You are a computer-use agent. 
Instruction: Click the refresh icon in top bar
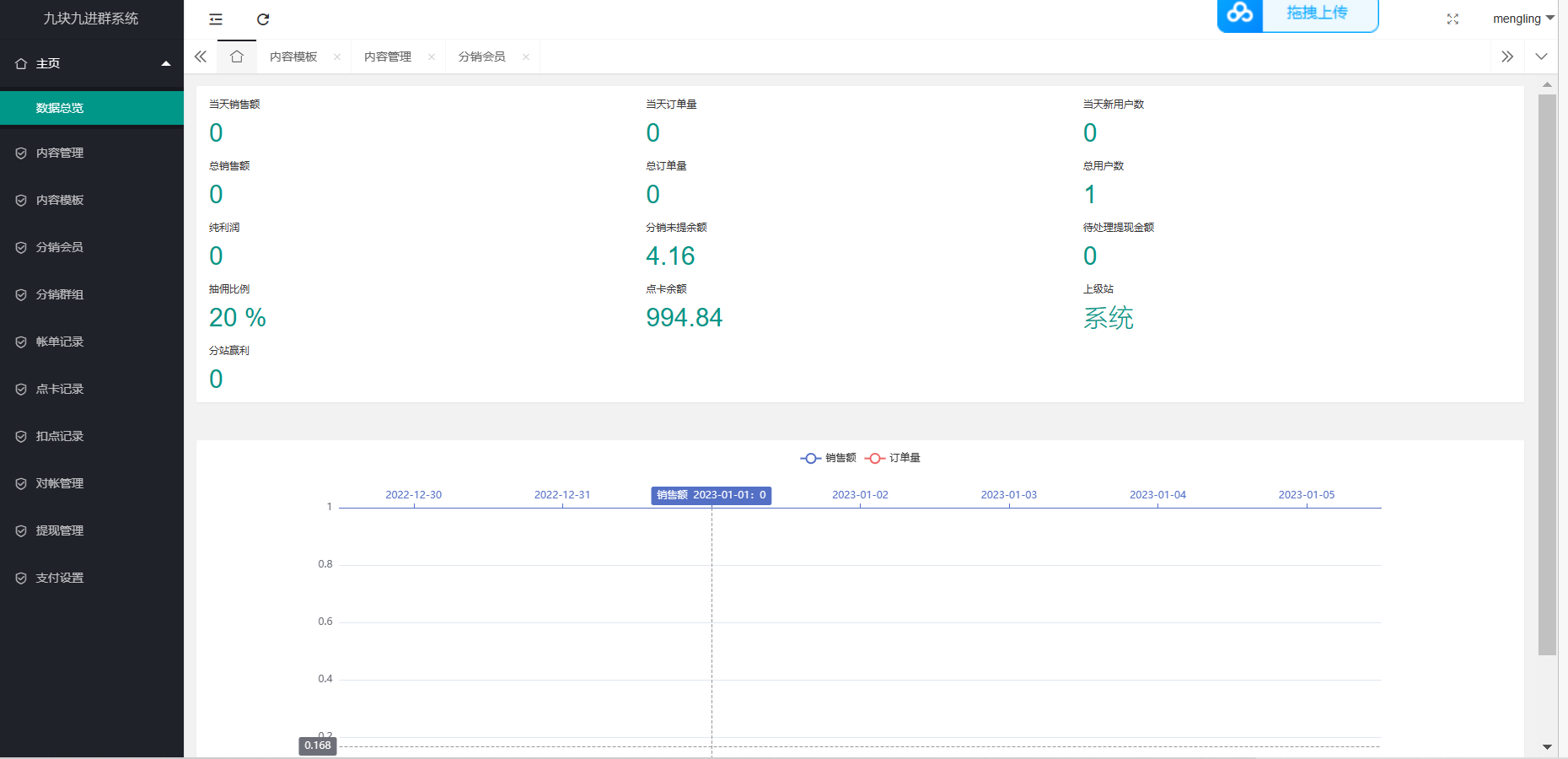click(263, 19)
